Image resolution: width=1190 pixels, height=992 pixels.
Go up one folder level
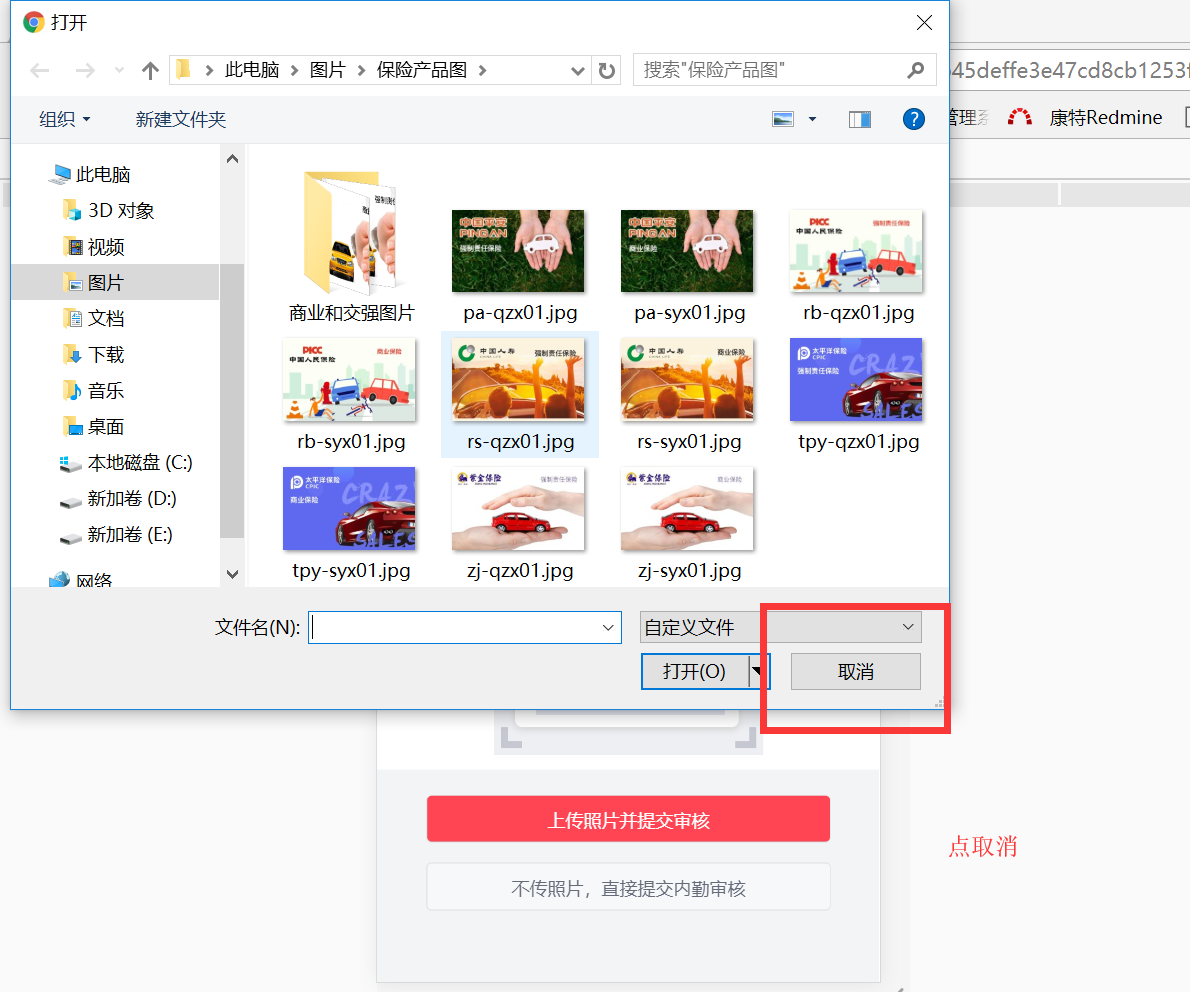(150, 71)
